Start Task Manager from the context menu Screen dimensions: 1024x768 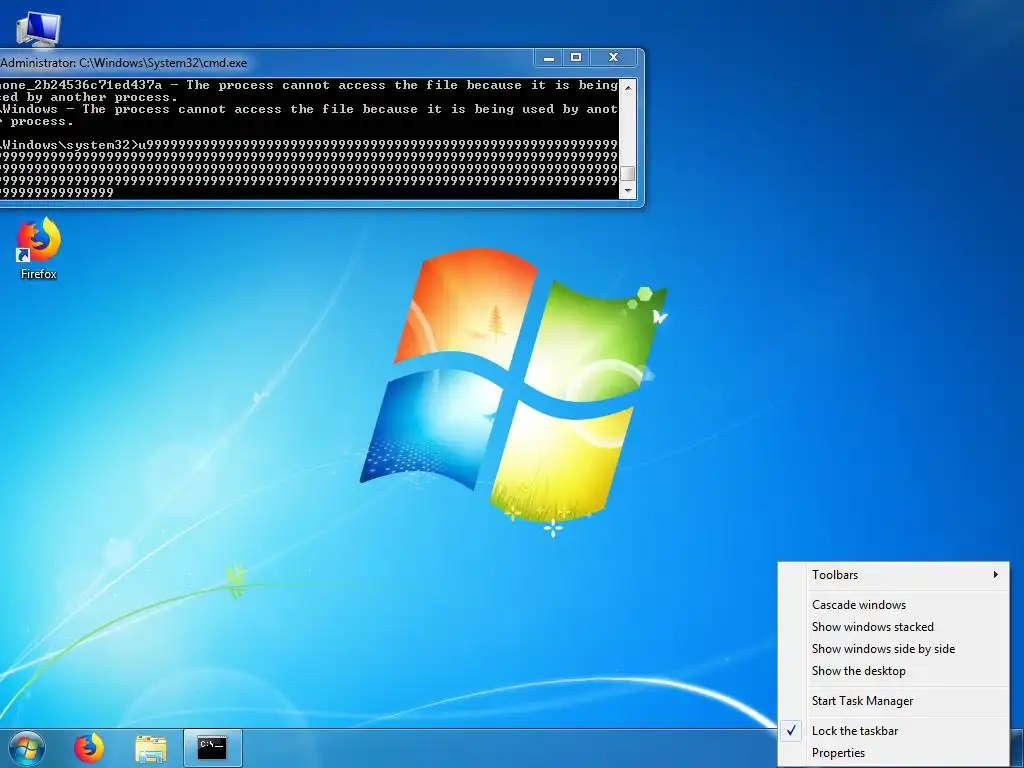tap(893, 701)
